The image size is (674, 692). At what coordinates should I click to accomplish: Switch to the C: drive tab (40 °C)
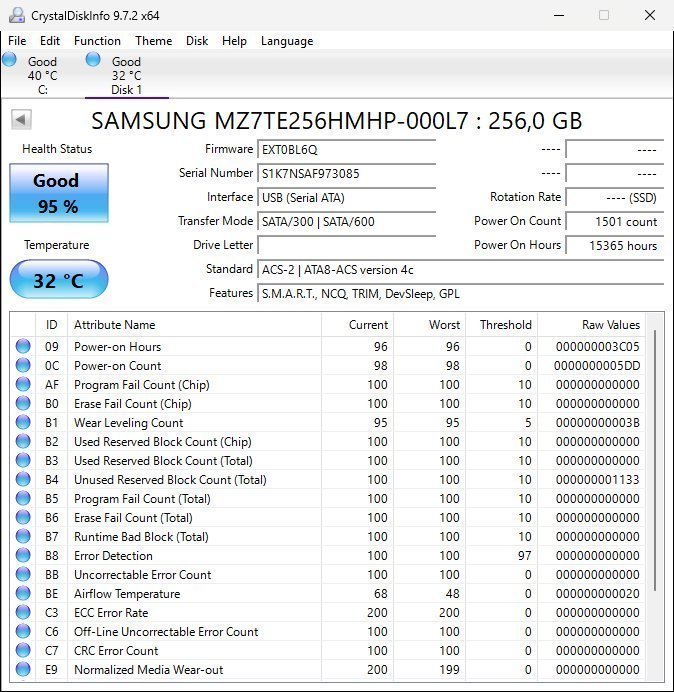pyautogui.click(x=42, y=75)
